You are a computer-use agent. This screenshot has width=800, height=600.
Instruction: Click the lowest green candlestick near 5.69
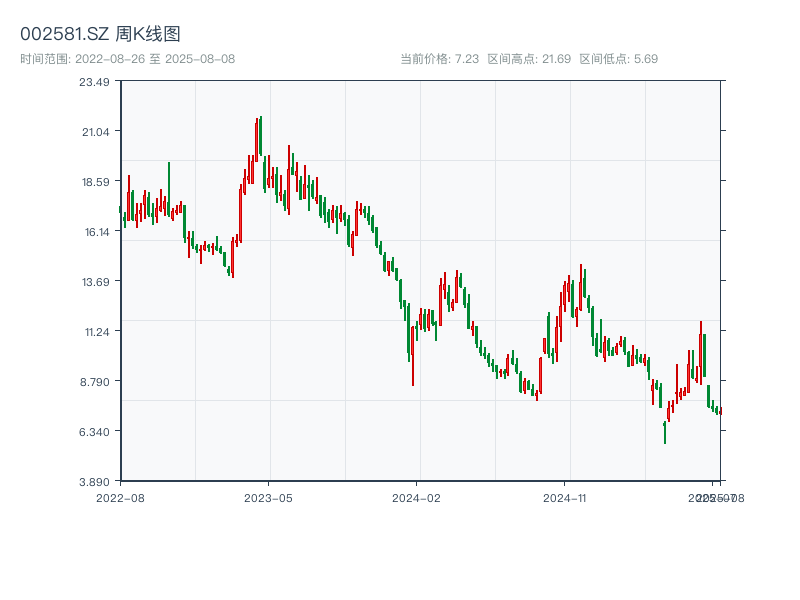coord(664,432)
